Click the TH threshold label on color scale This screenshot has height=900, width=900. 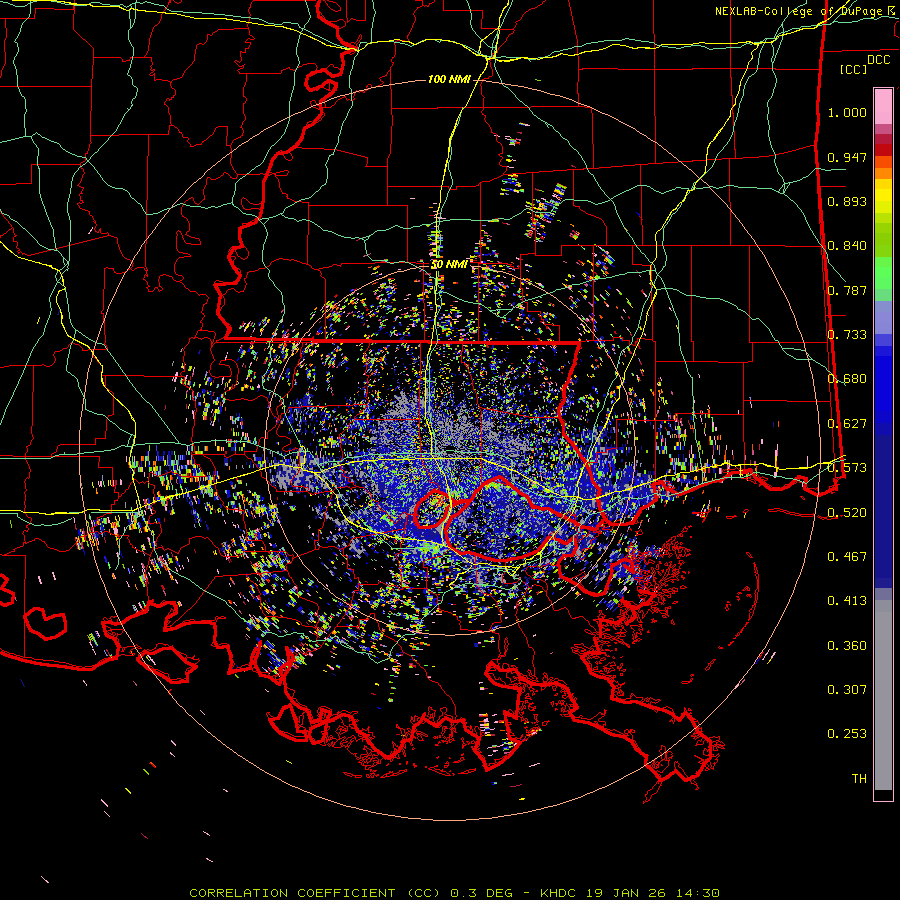859,779
